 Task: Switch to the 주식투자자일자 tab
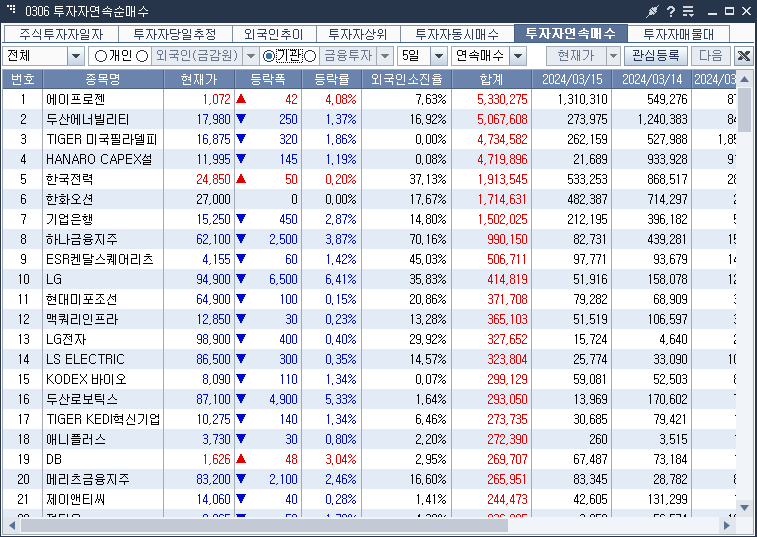61,34
